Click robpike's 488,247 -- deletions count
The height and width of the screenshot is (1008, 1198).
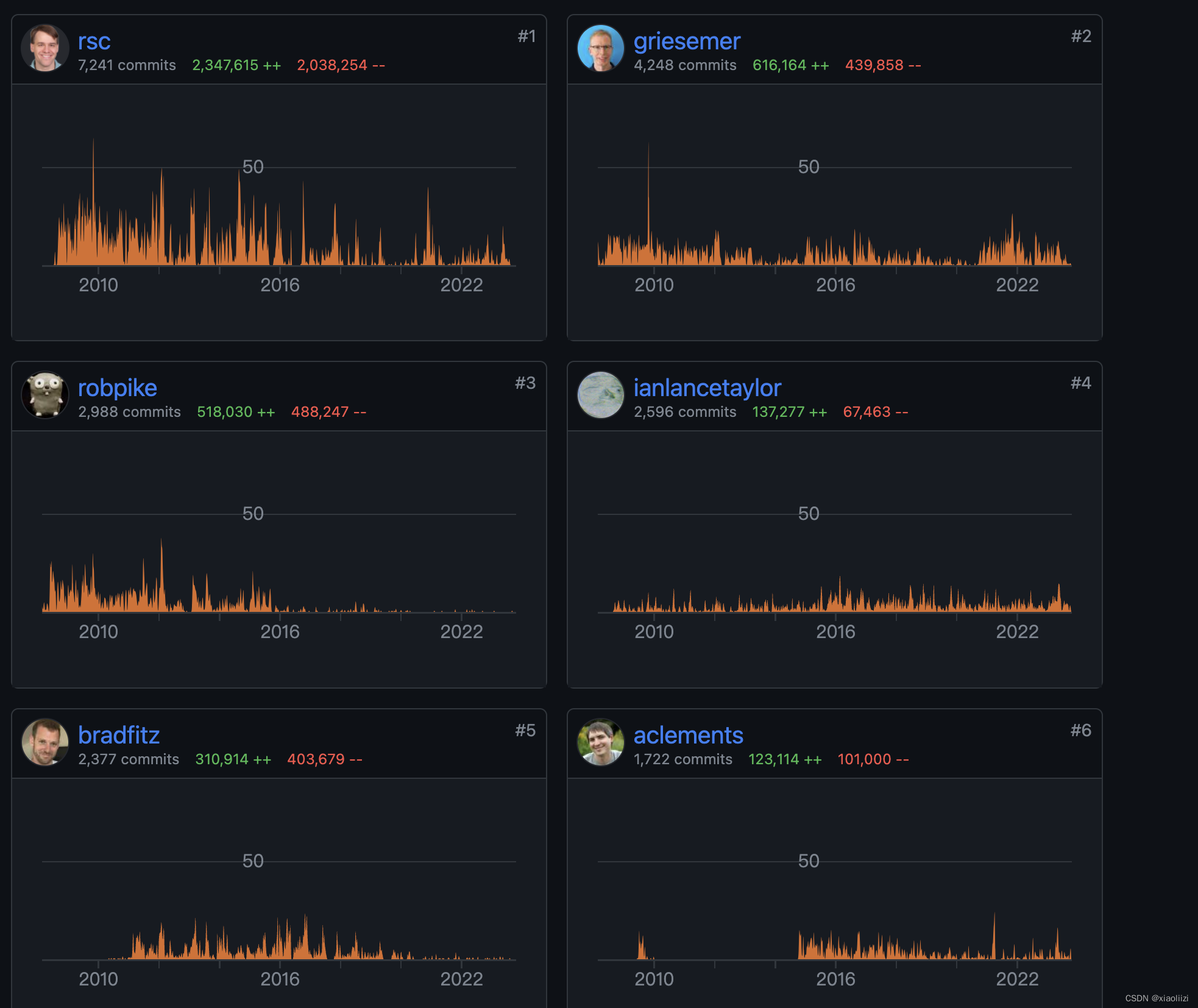coord(328,412)
